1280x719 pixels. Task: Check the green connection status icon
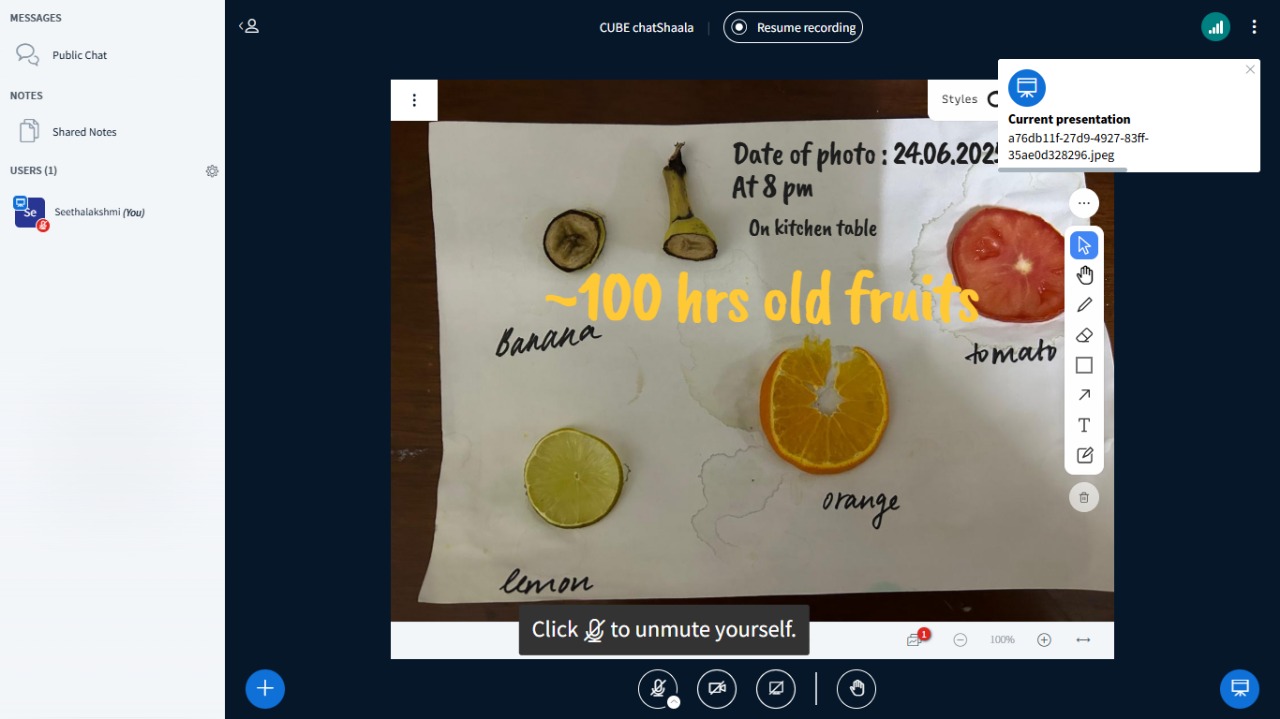(x=1215, y=27)
